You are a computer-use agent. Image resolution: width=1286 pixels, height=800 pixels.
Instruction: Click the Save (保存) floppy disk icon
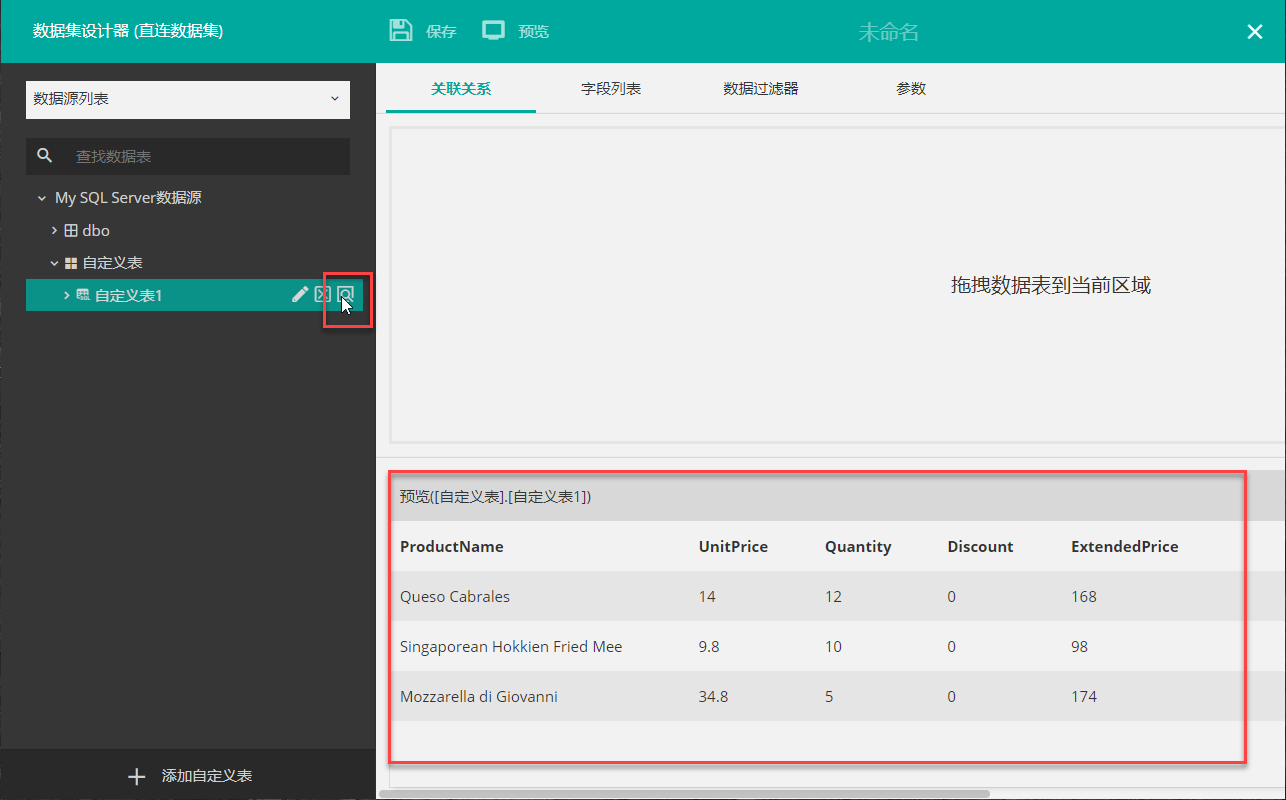click(401, 30)
